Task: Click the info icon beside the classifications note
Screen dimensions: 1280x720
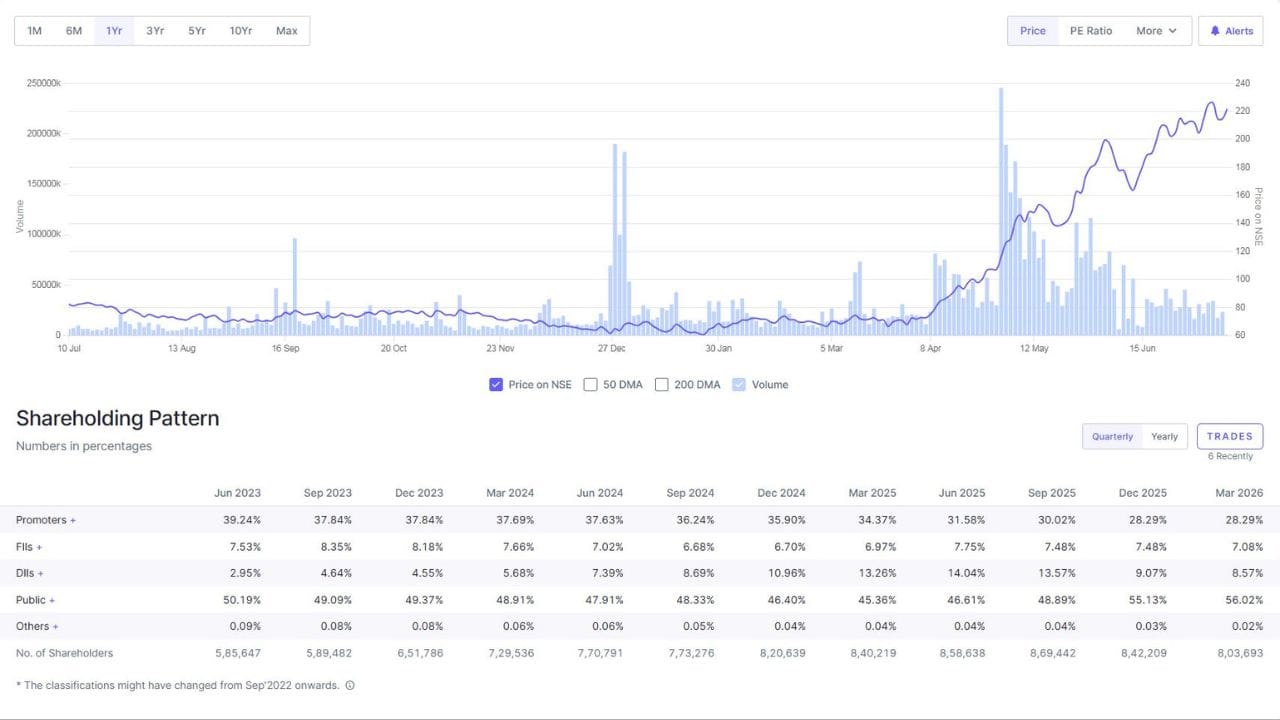Action: [350, 686]
